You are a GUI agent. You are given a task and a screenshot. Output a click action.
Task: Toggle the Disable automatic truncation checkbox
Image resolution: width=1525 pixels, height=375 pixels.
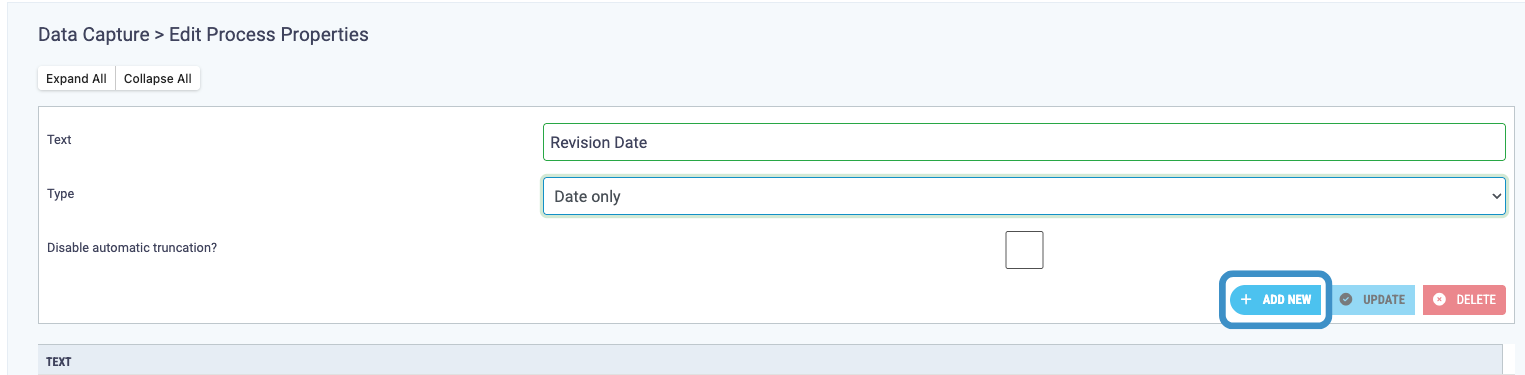coord(1024,250)
